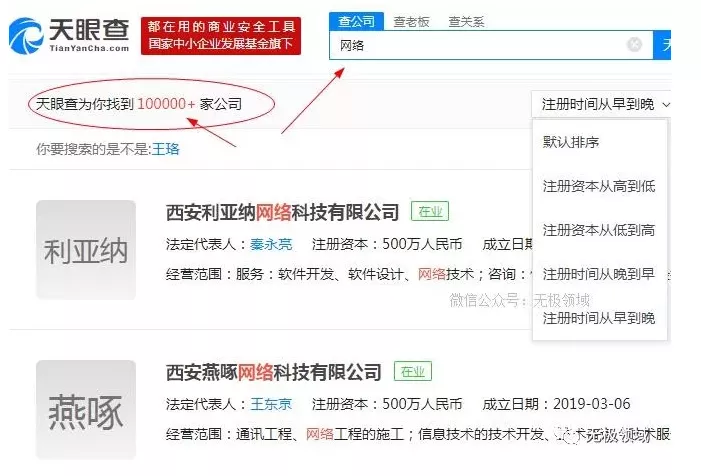Open legal representative 秦永亮
Viewport: 701px width, 476px height.
click(271, 244)
